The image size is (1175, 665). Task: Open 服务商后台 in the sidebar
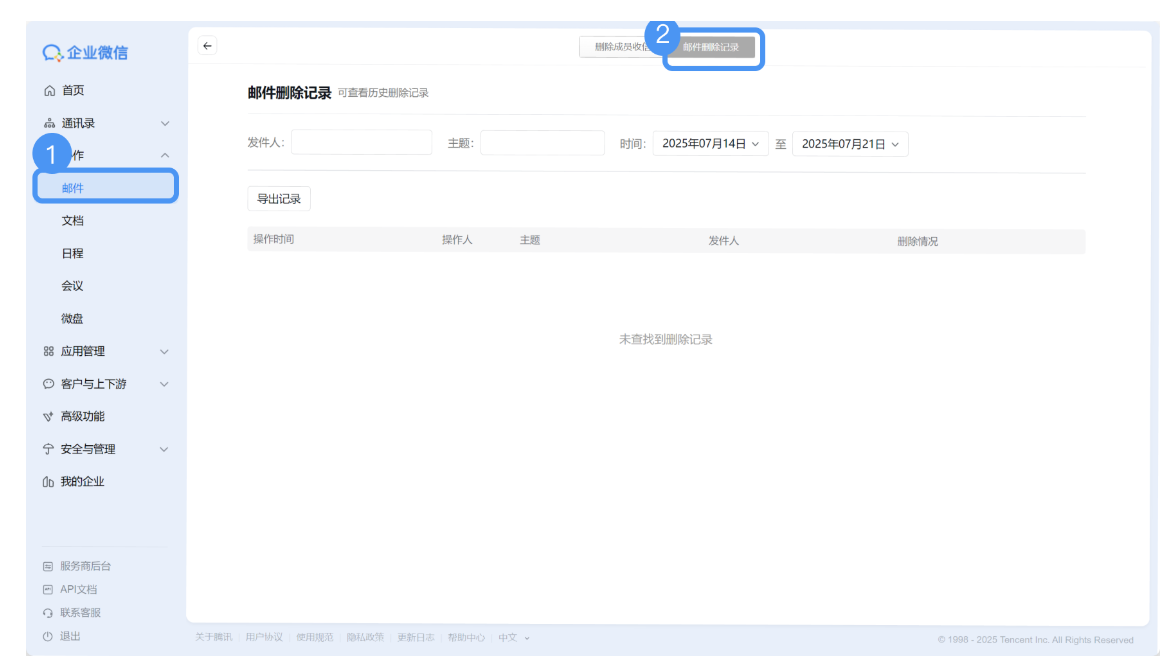click(85, 566)
